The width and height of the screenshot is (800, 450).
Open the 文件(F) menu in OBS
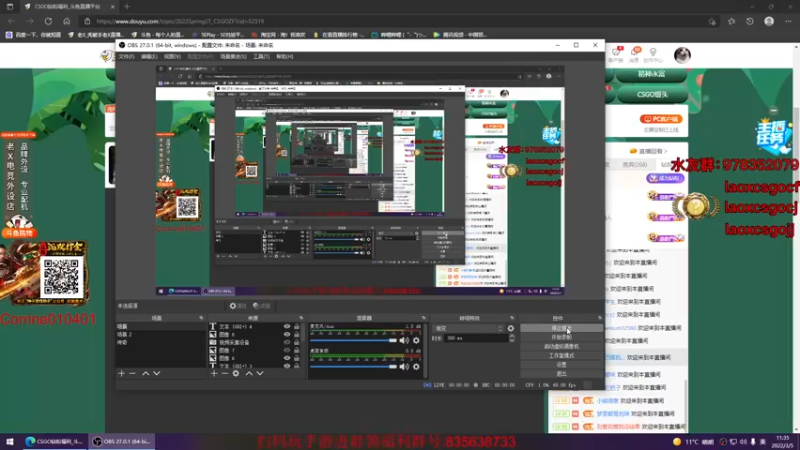pyautogui.click(x=127, y=57)
